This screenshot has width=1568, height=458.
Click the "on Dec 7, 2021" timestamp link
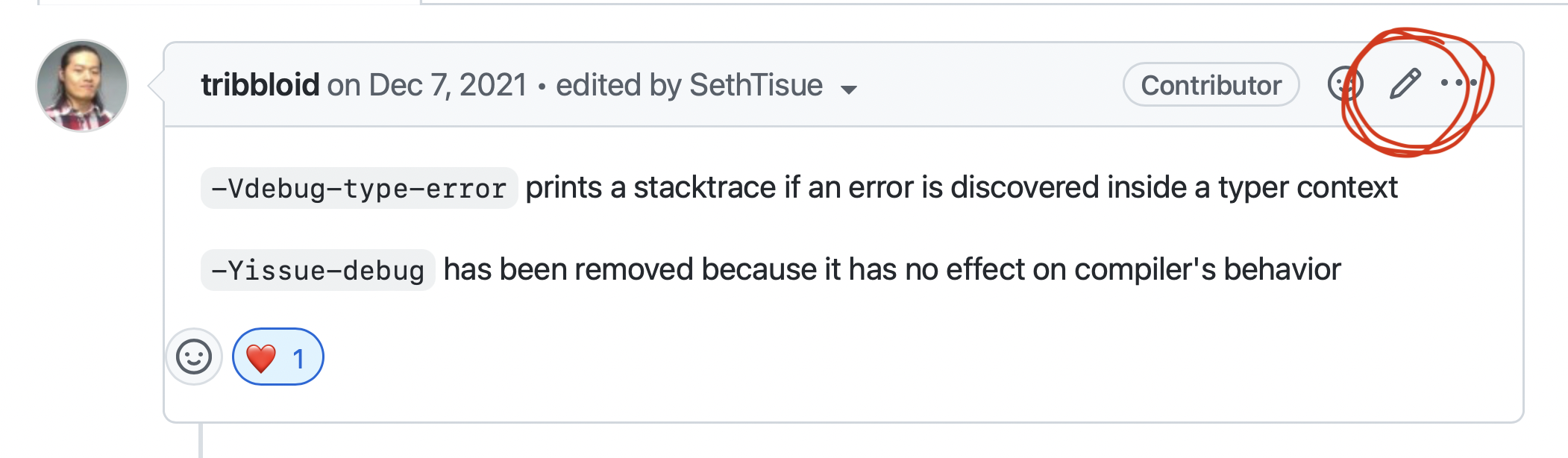coord(427,85)
